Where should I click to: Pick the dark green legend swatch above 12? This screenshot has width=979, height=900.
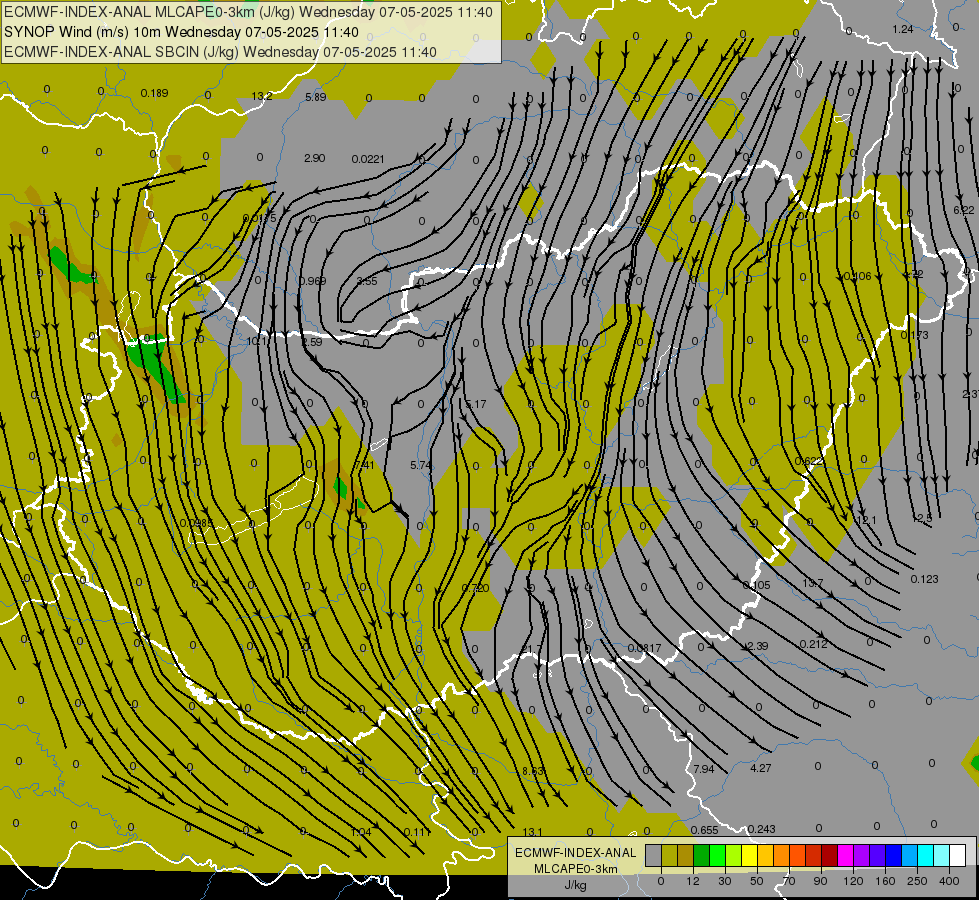[x=702, y=856]
